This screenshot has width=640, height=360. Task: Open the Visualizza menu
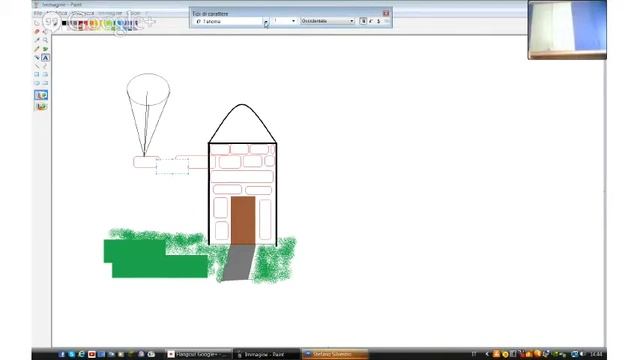pyautogui.click(x=83, y=13)
